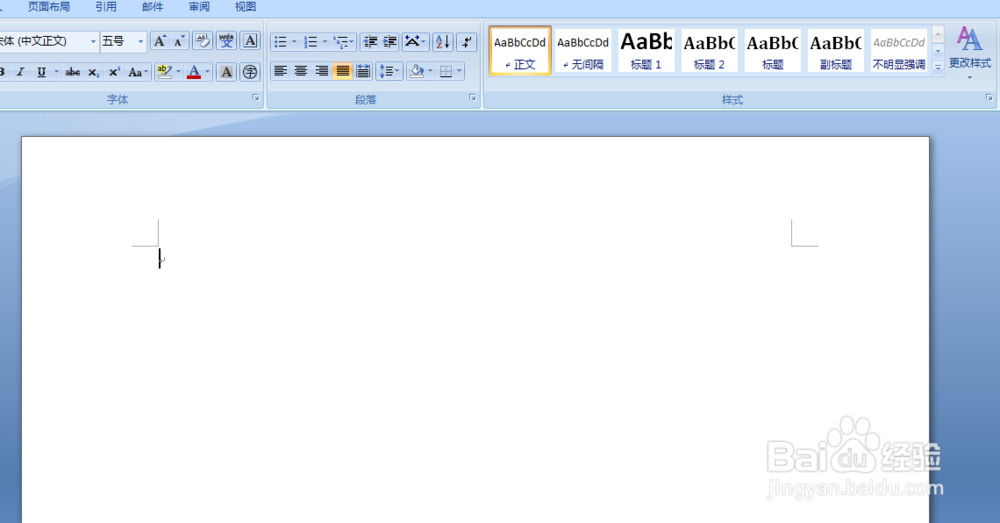Viewport: 1000px width, 523px height.
Task: Apply the 不明显强调 style
Action: pyautogui.click(x=899, y=50)
